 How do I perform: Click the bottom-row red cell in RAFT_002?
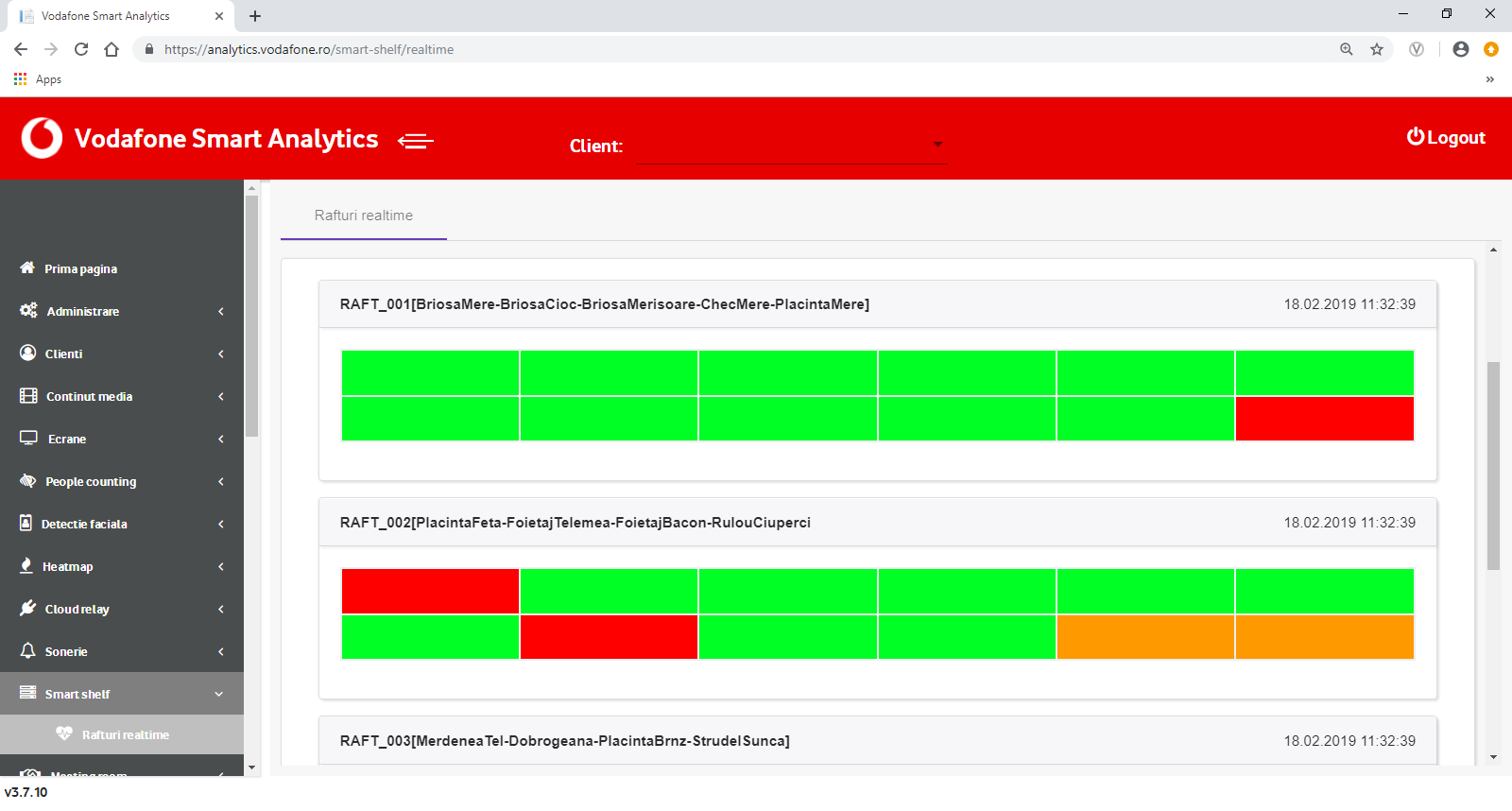click(x=609, y=637)
